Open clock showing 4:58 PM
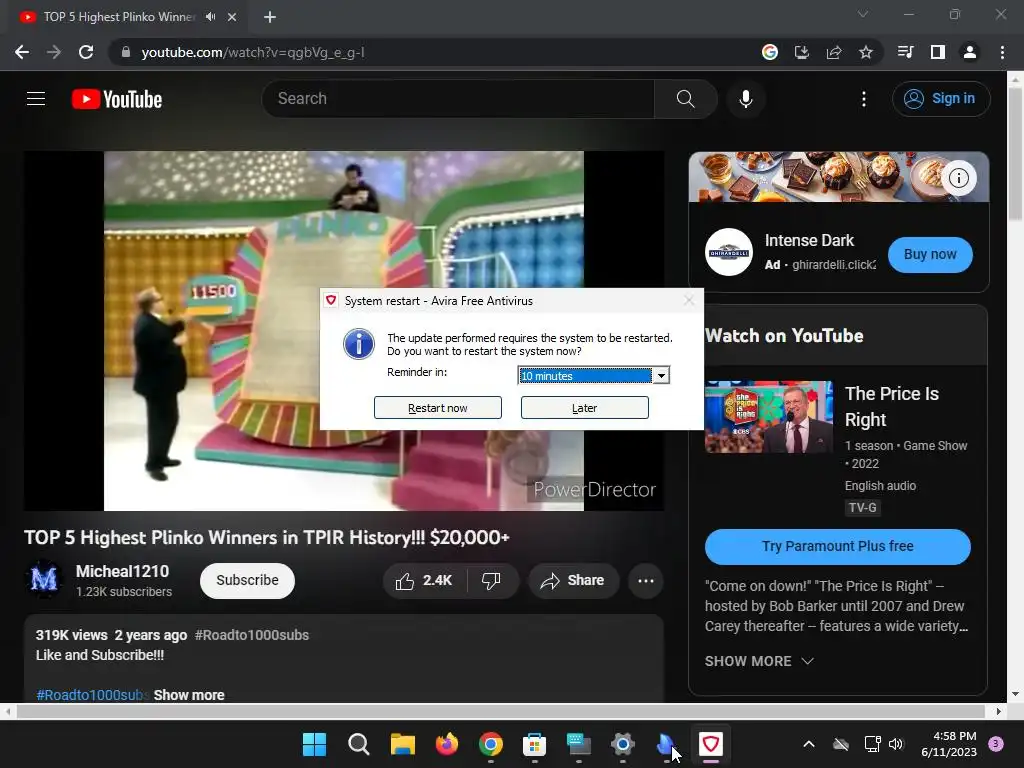1024x768 pixels. (948, 744)
